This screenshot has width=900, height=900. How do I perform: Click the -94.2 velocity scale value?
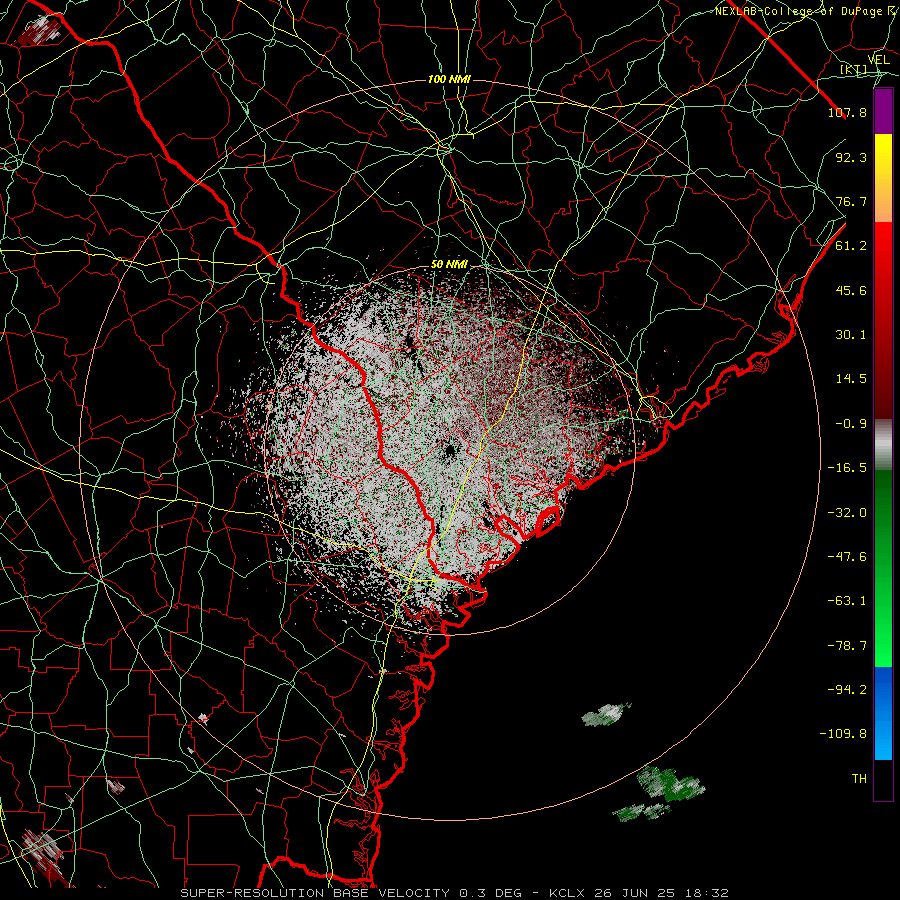tap(847, 690)
